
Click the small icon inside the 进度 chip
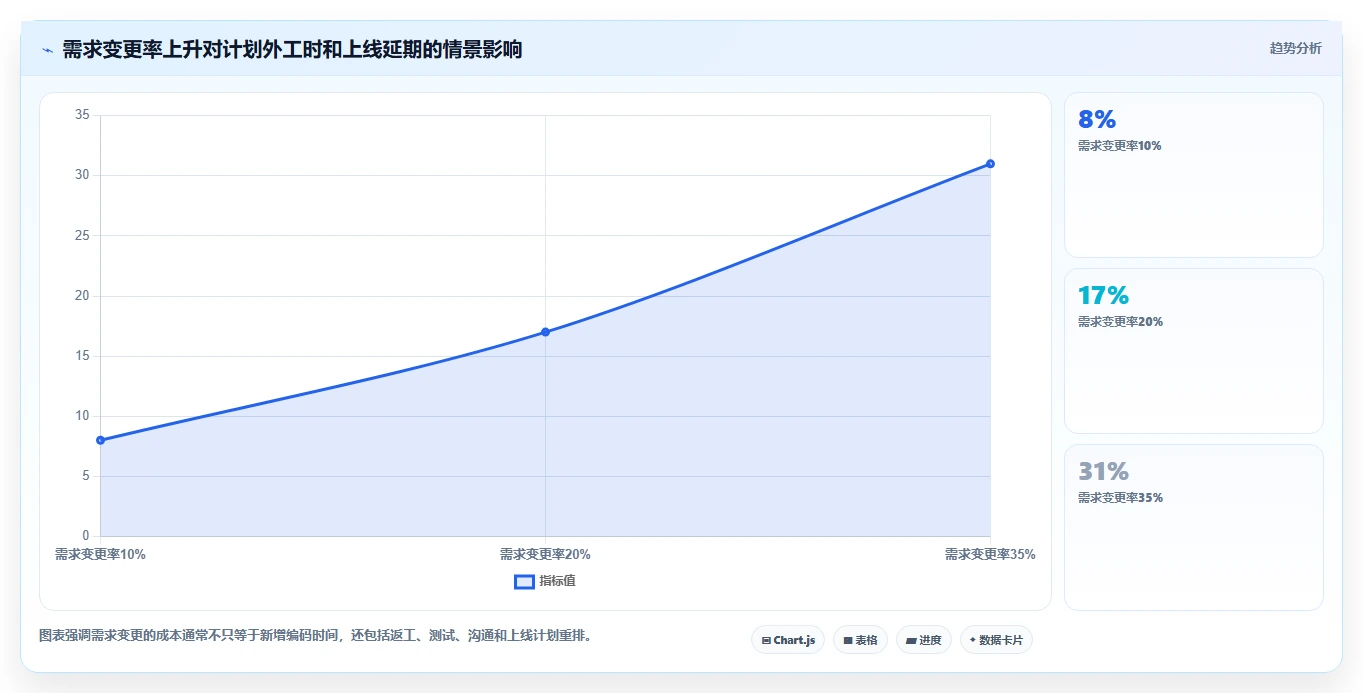tap(911, 640)
